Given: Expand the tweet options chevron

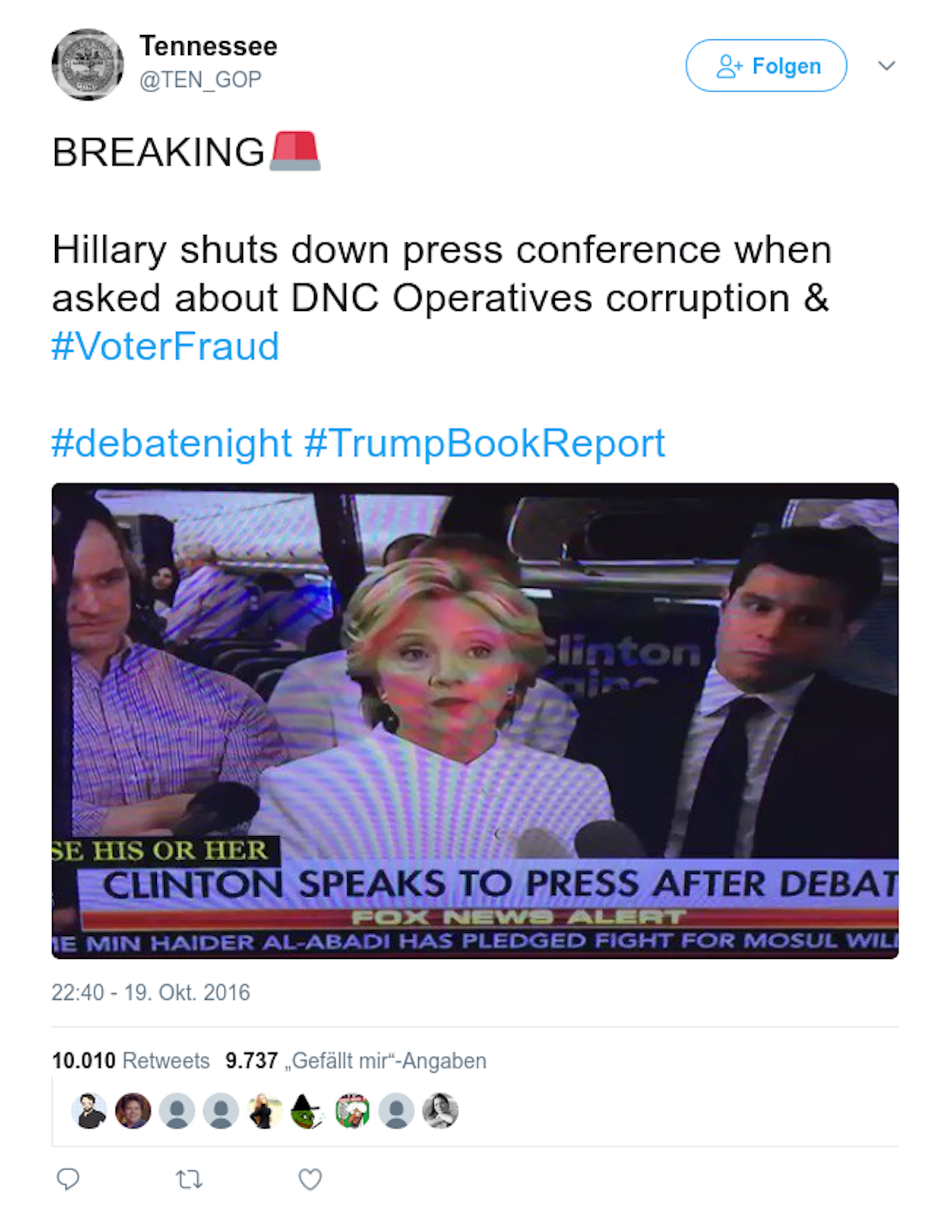Looking at the screenshot, I should pos(886,65).
